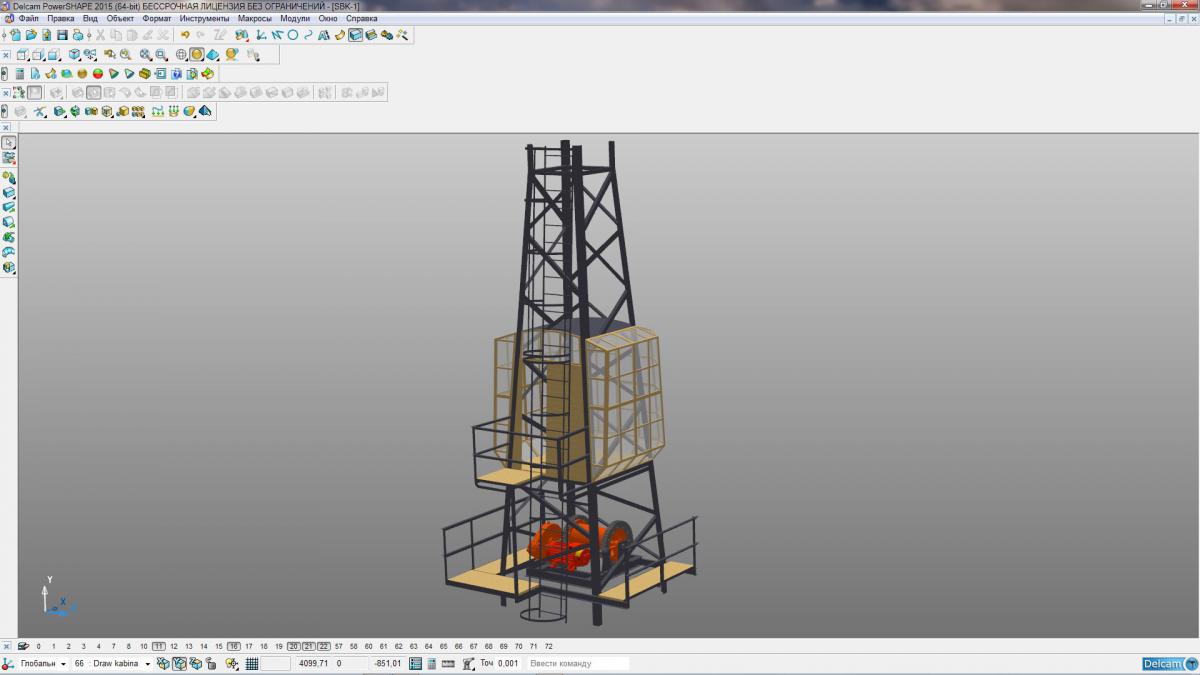Screen dimensions: 1200x675
Task: Toggle level 22 visibility
Action: click(x=324, y=646)
